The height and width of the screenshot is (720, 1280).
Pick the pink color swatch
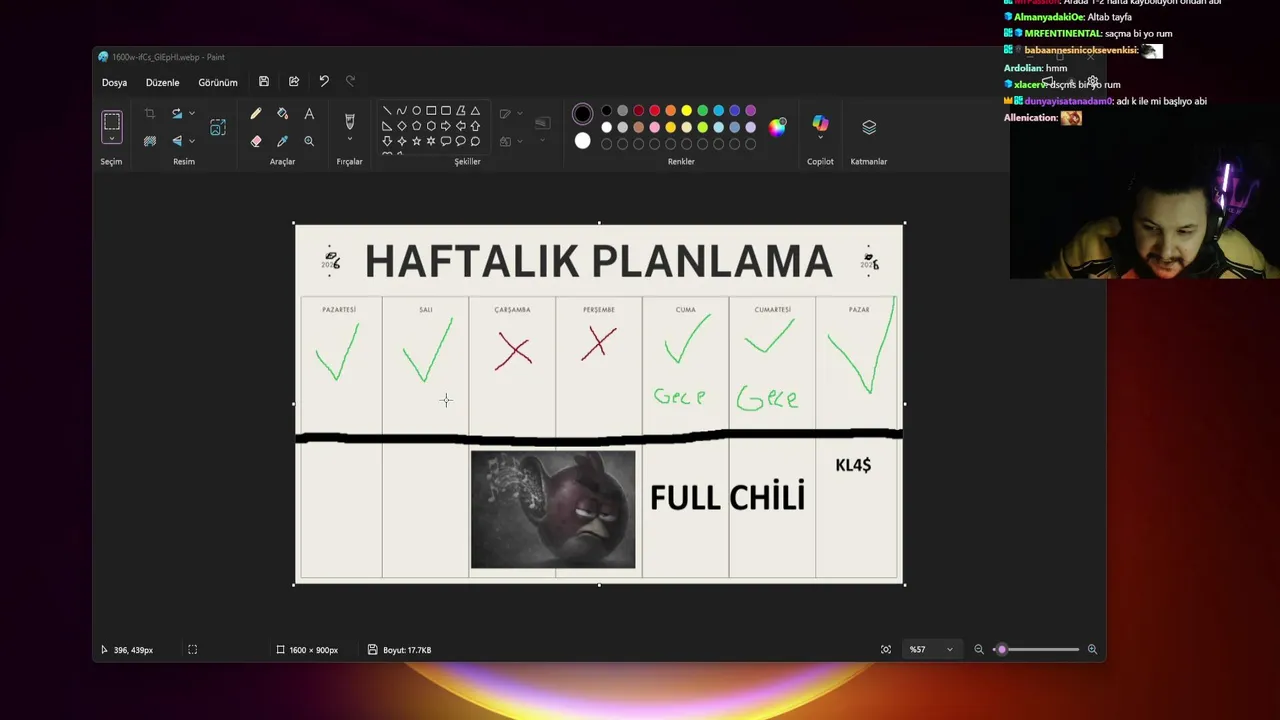654,127
